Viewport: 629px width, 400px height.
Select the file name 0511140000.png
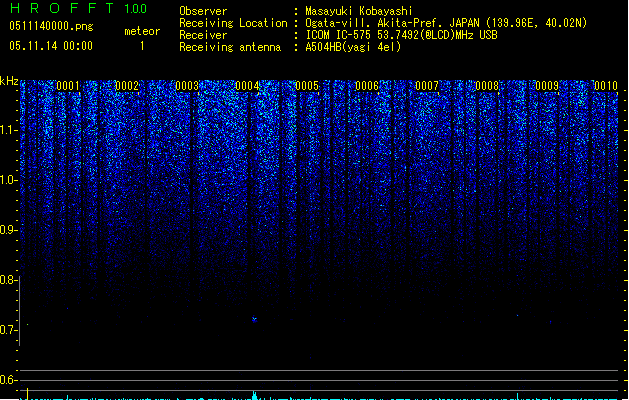[51, 26]
